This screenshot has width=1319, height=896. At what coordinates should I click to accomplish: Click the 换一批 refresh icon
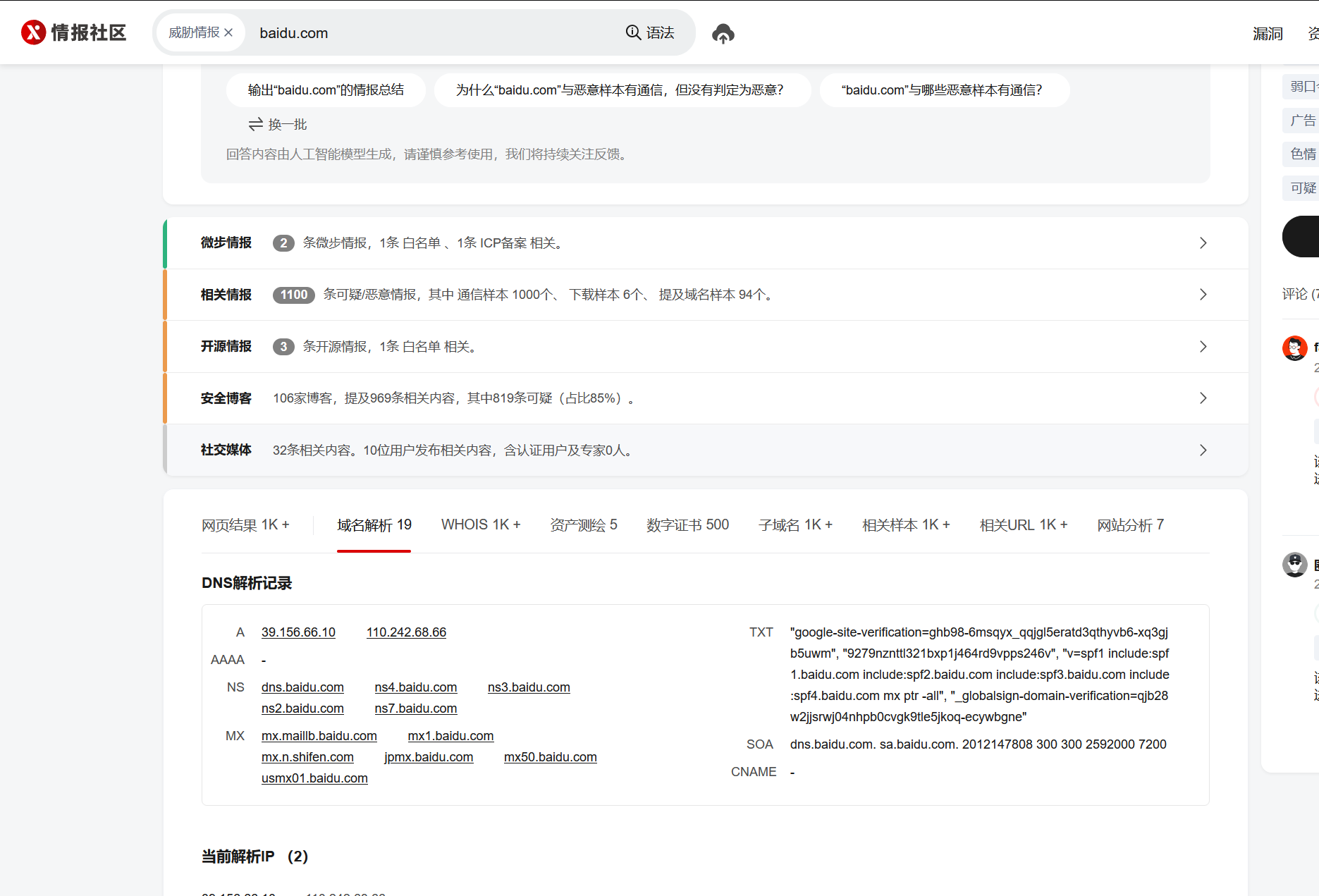click(255, 125)
